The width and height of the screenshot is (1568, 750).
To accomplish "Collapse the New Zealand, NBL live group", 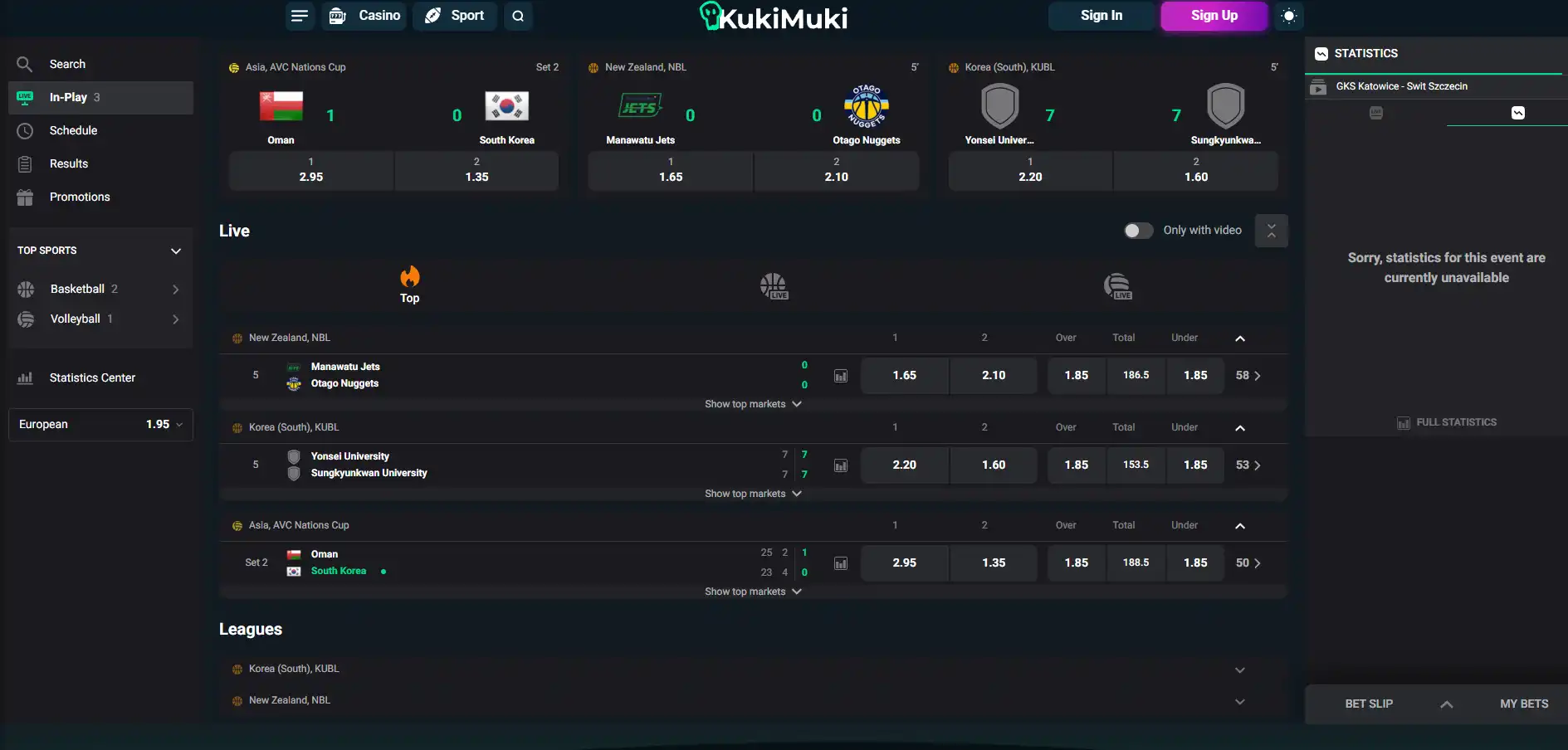I will [x=1240, y=338].
